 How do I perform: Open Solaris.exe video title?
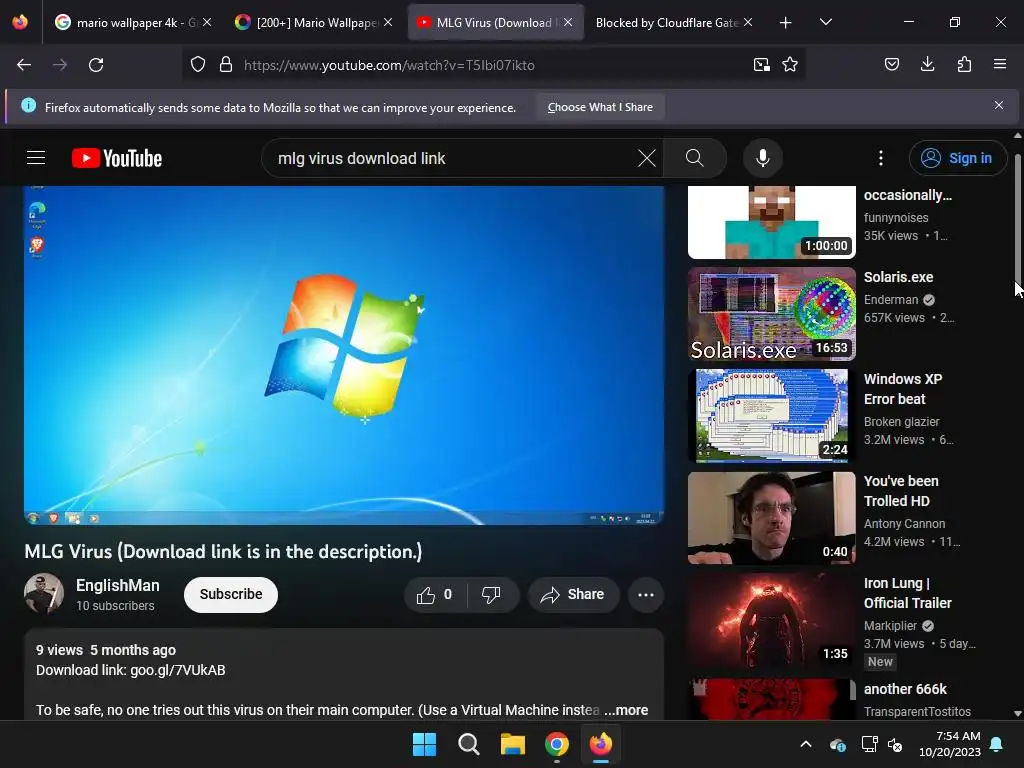pos(899,277)
